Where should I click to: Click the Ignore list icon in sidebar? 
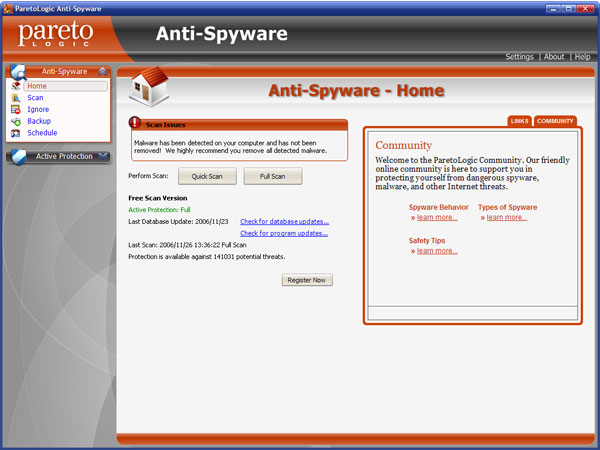tap(16, 110)
